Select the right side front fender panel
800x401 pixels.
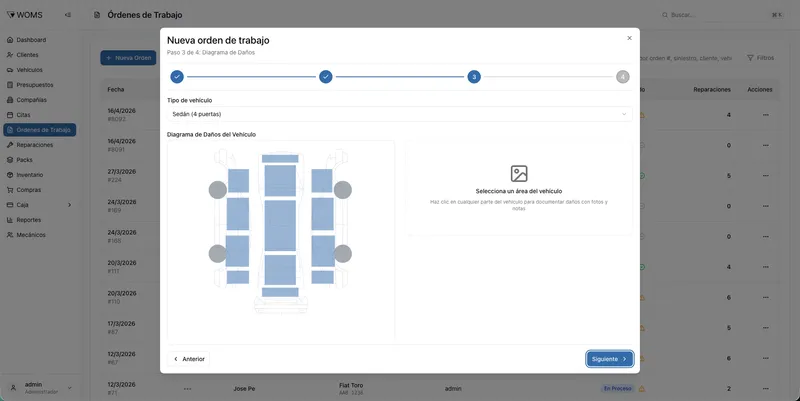point(322,181)
